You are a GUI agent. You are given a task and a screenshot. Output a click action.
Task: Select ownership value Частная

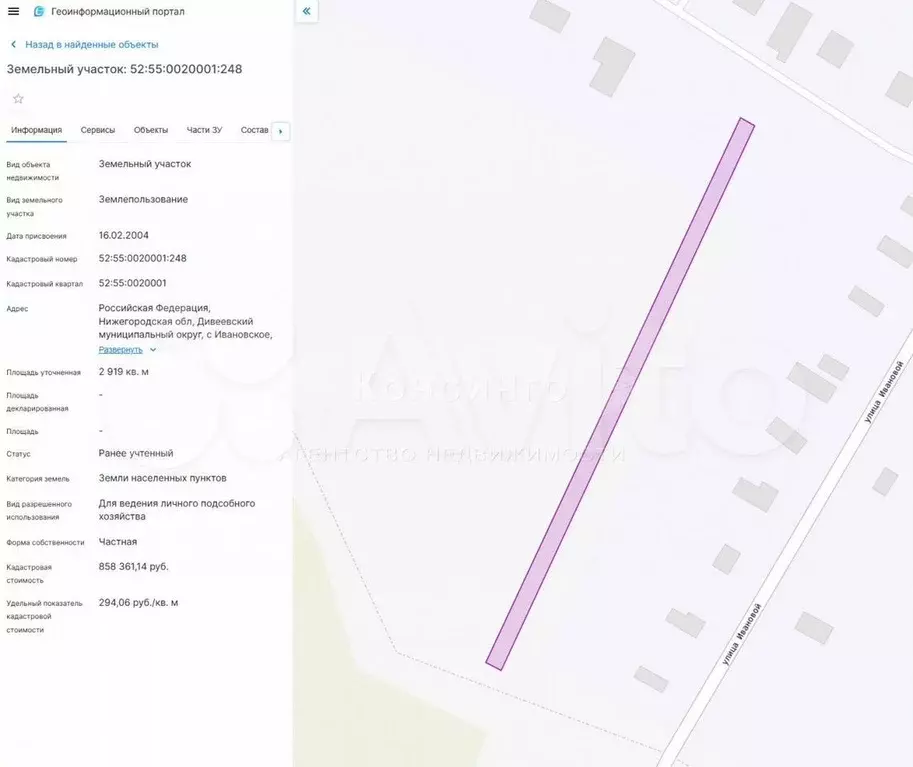click(118, 542)
